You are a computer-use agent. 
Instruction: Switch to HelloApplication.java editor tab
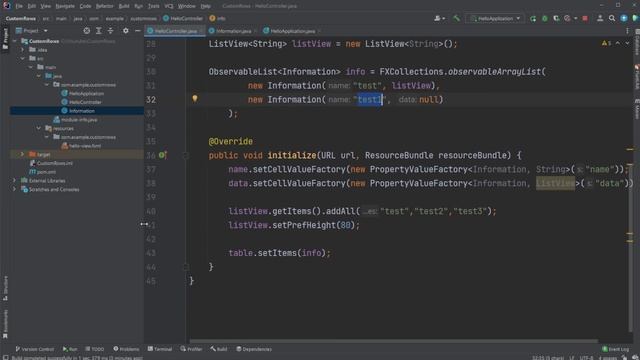[x=292, y=31]
